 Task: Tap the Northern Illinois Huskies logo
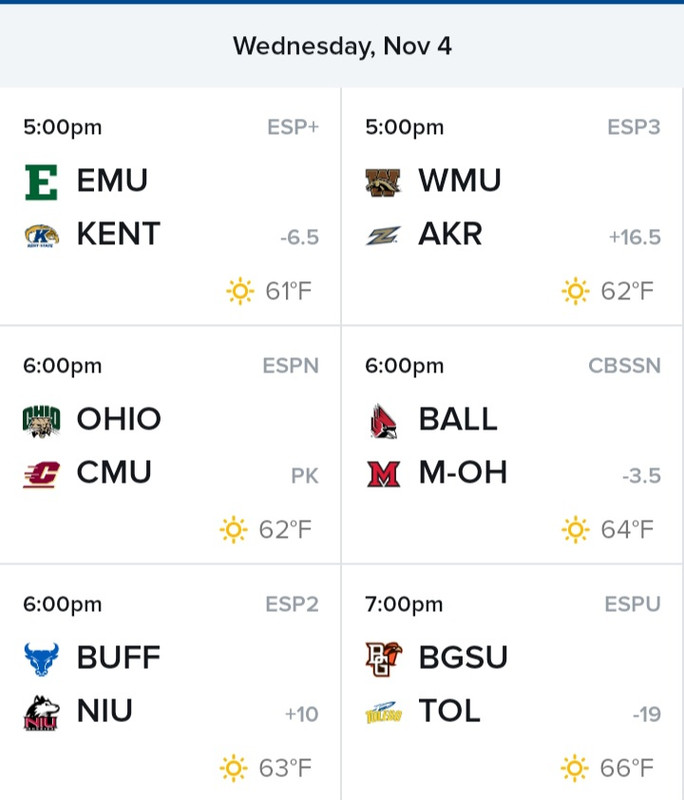point(41,713)
